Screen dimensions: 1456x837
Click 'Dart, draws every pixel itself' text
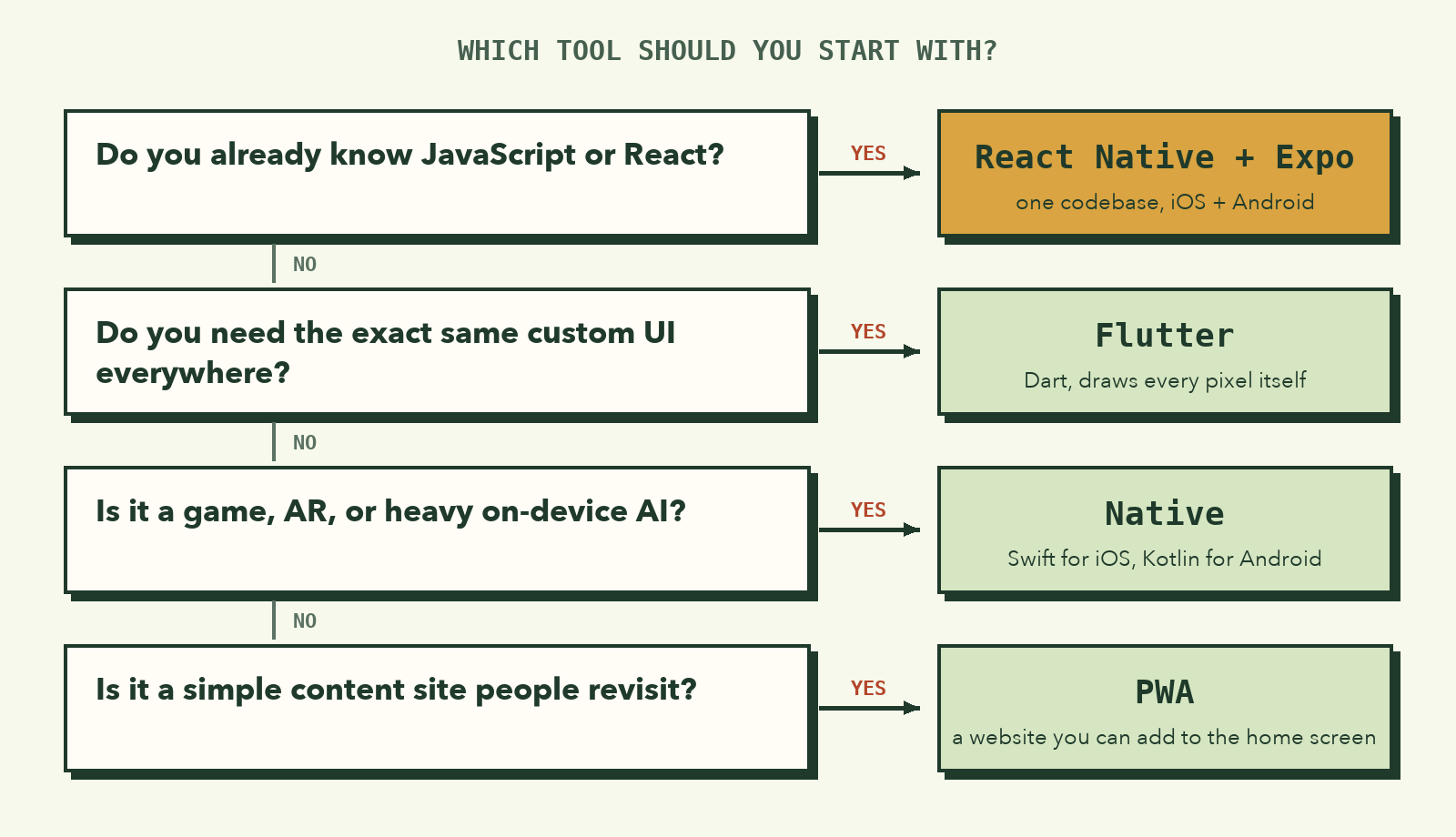coord(1165,380)
